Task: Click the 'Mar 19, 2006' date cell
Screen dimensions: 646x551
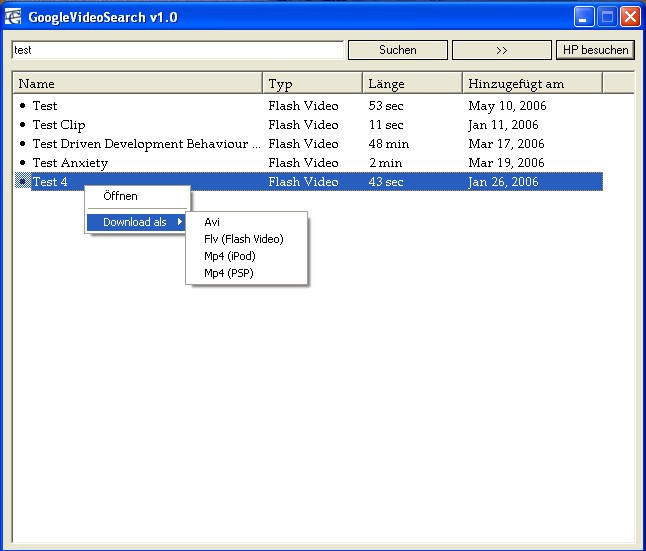Action: [506, 162]
